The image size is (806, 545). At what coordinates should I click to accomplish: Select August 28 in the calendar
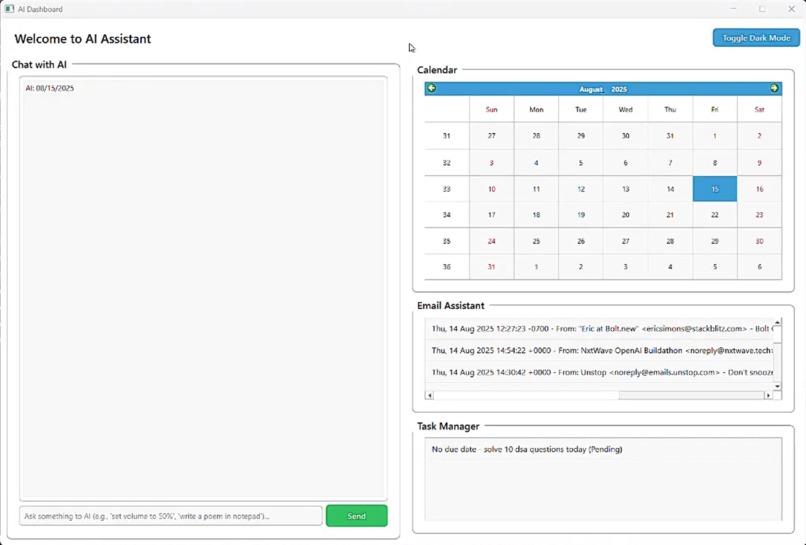(670, 241)
